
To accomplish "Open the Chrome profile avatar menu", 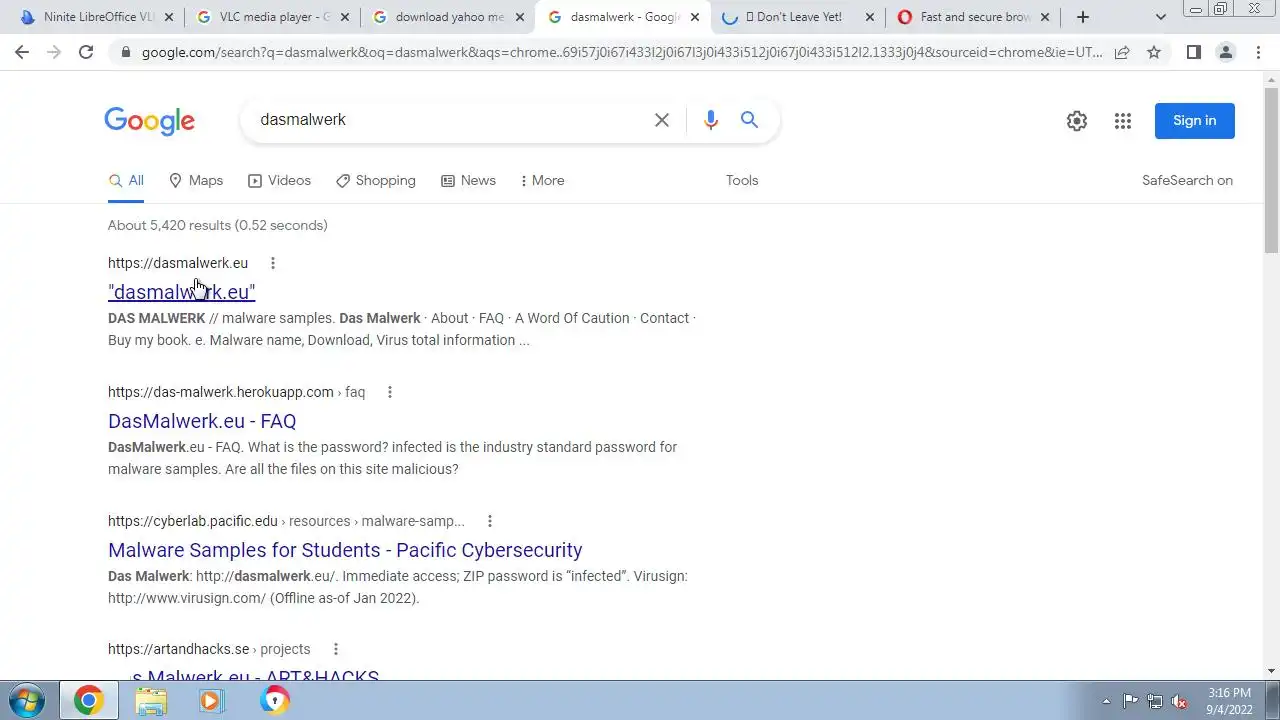I will click(1225, 52).
